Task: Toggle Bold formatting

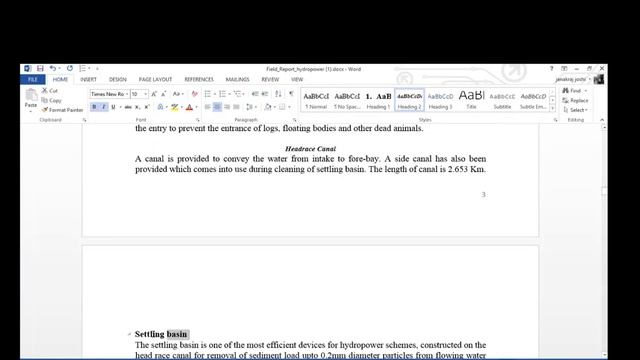Action: (94, 107)
